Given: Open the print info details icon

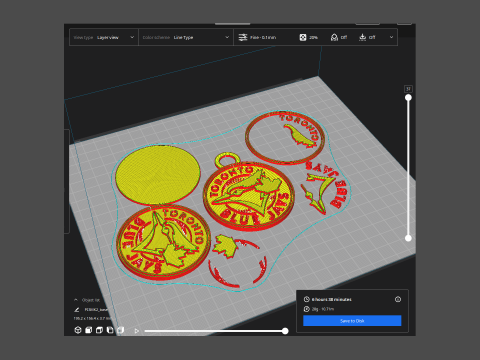Looking at the screenshot, I should [x=398, y=299].
